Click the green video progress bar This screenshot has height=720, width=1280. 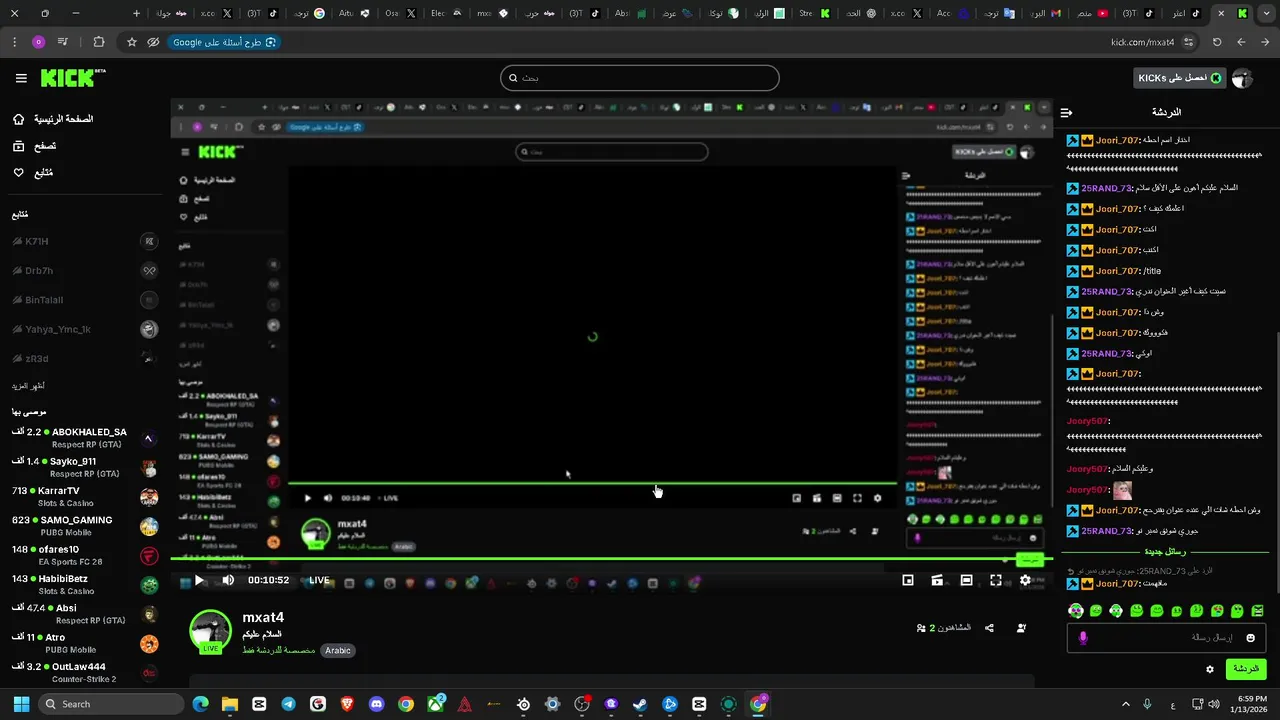click(x=610, y=559)
